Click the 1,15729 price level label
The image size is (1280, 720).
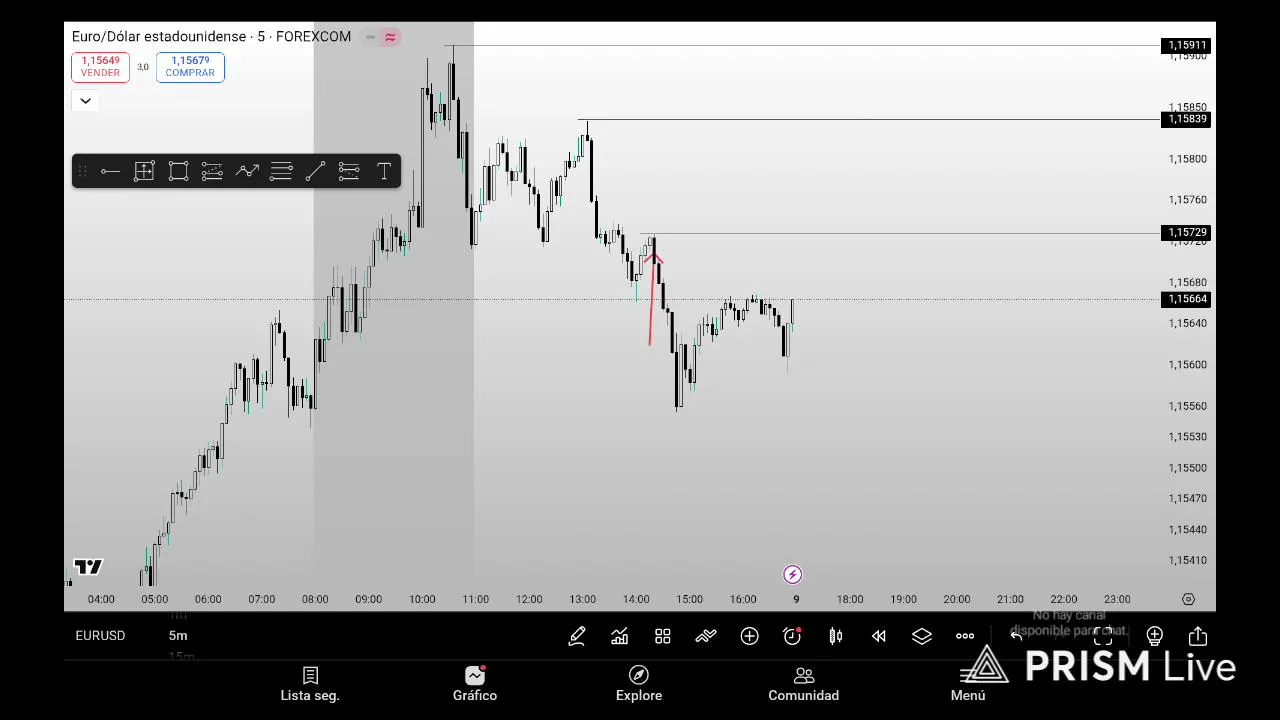1187,232
